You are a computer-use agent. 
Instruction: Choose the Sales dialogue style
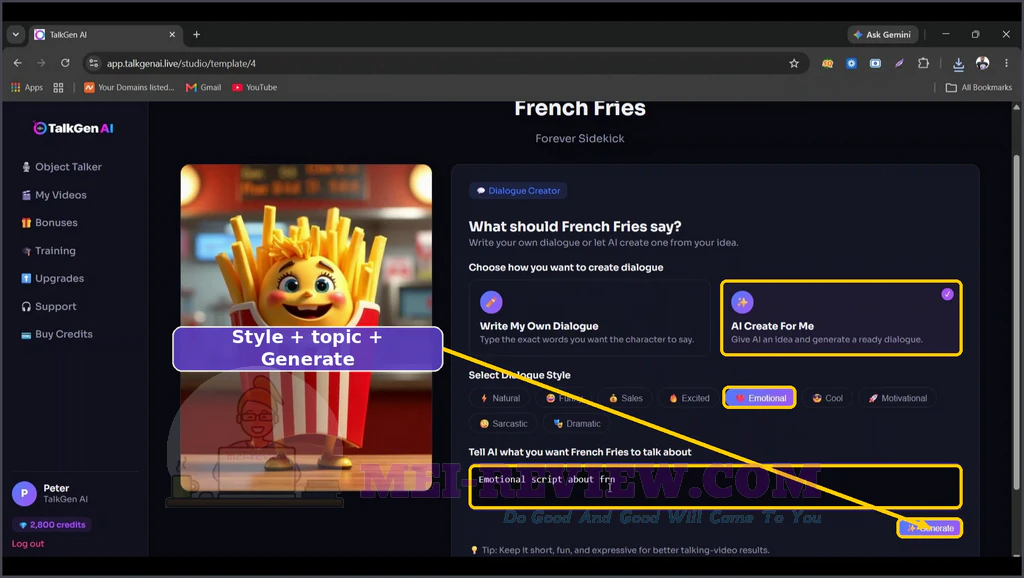626,398
